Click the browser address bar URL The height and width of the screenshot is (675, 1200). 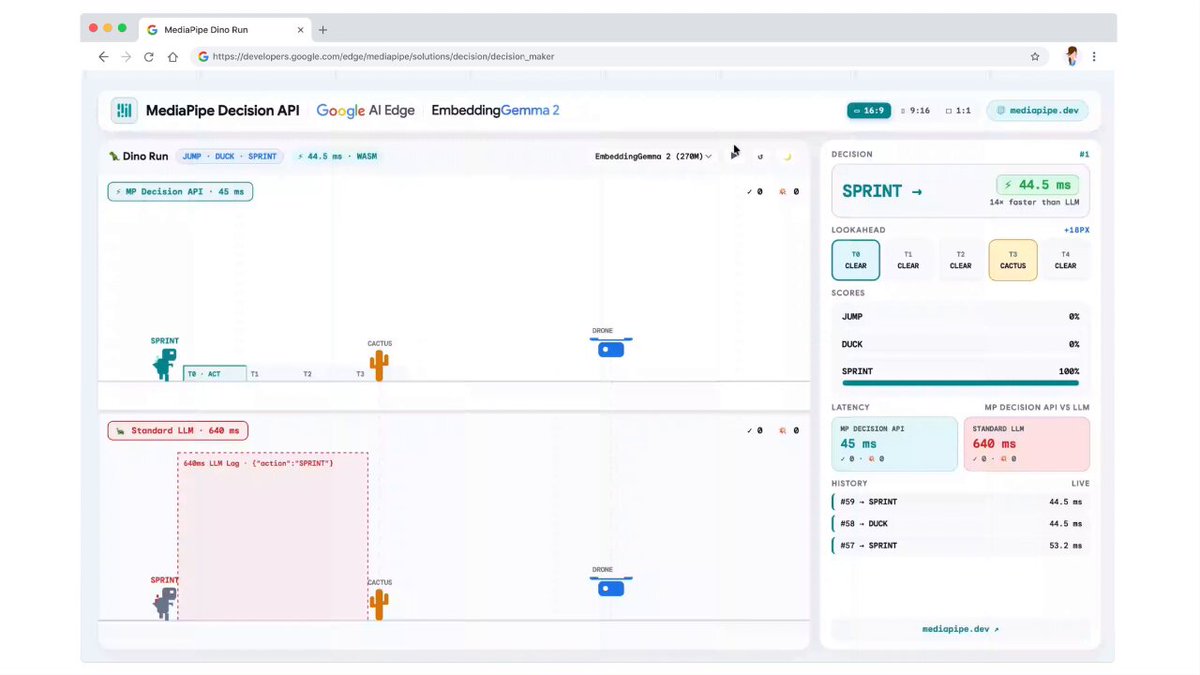tap(383, 57)
